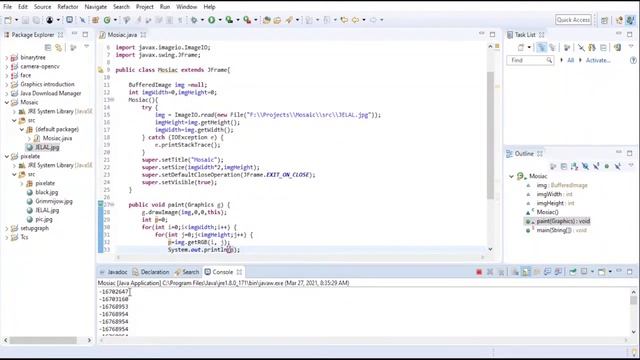Expand the binarytree project
This screenshot has height=360, width=640.
(7, 58)
